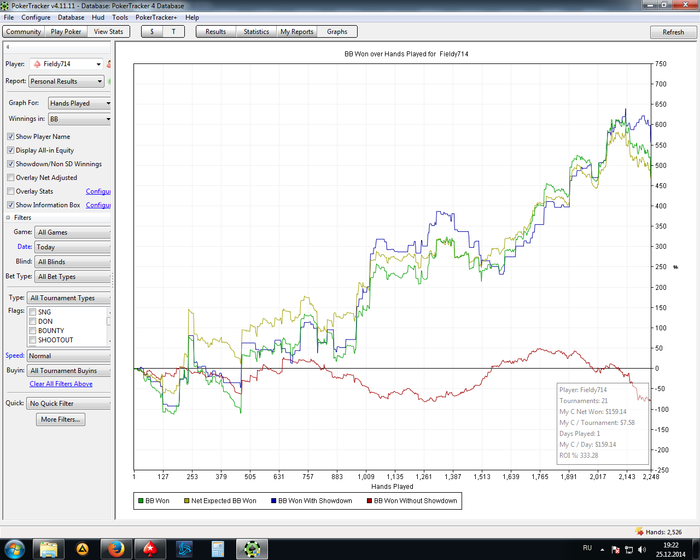Image resolution: width=700 pixels, height=560 pixels.
Task: Open Blind filter All Blinds dropdown
Action: [x=72, y=262]
